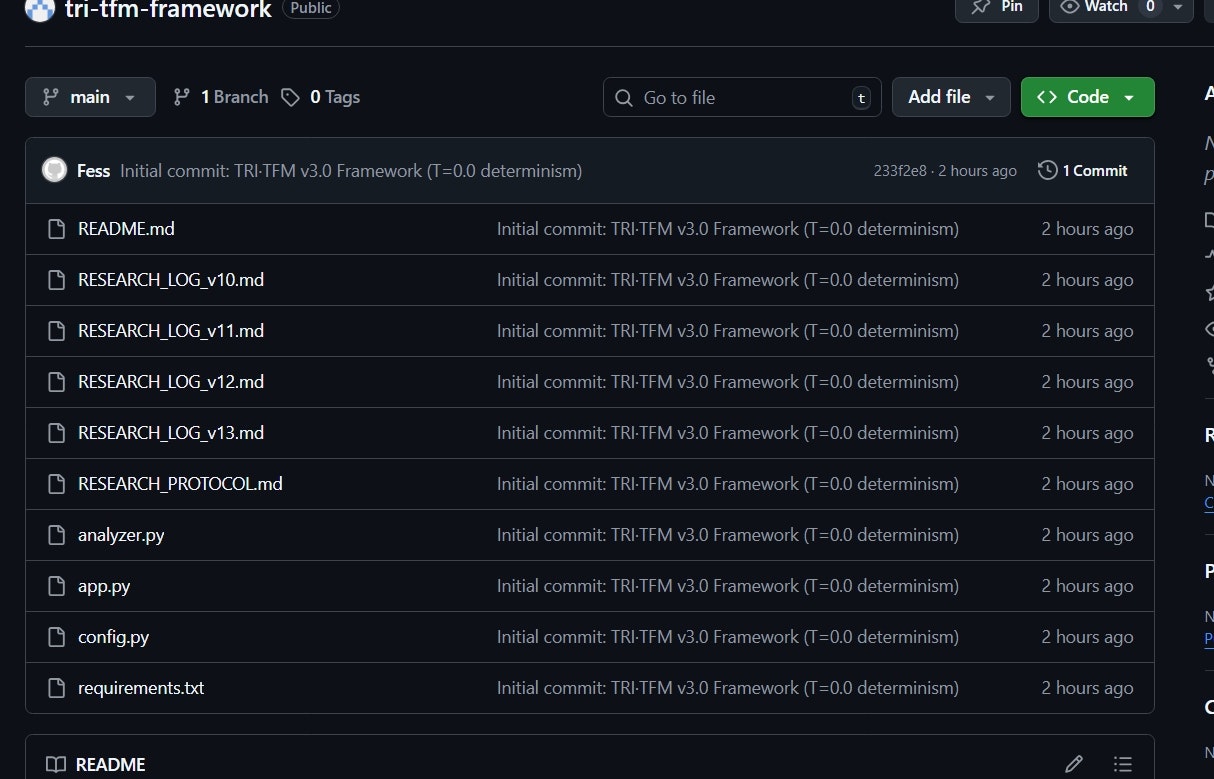This screenshot has height=779, width=1214.
Task: Click the Initial commit message link
Action: pos(350,170)
